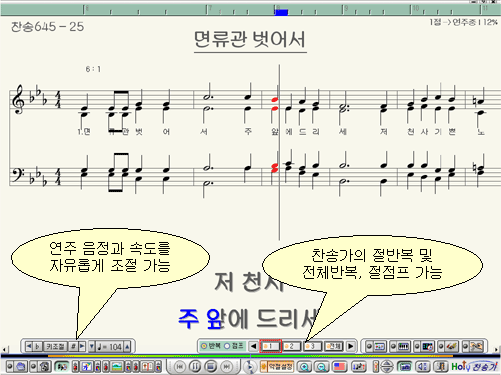
Task: Click the flag language icon
Action: (340, 367)
